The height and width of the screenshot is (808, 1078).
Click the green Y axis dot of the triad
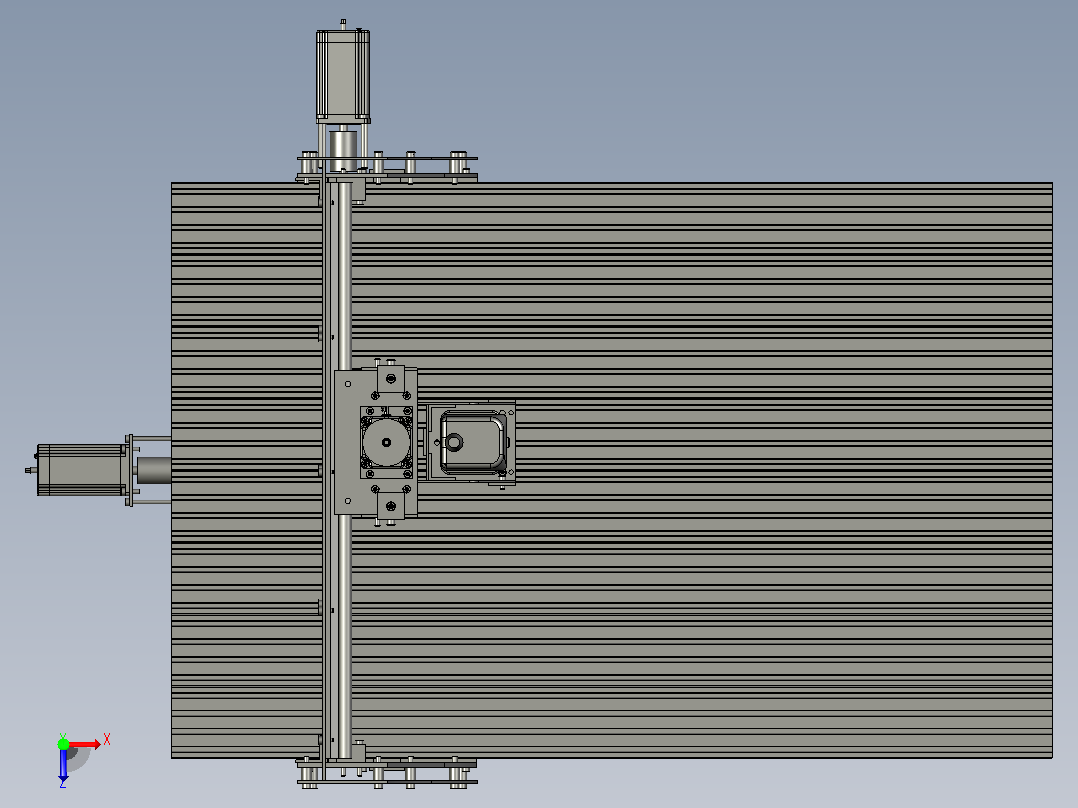point(63,744)
